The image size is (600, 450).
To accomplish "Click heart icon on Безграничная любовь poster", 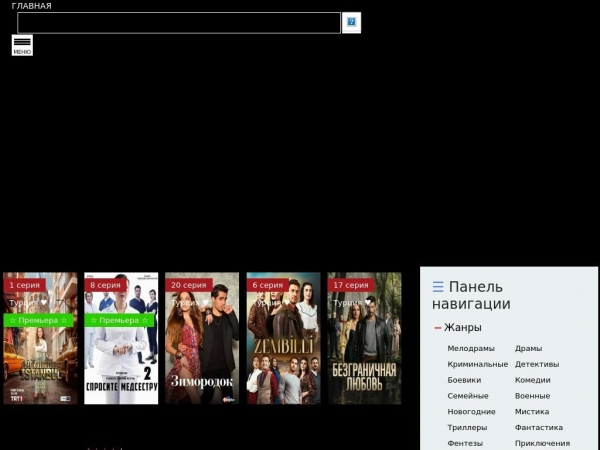I will point(368,303).
